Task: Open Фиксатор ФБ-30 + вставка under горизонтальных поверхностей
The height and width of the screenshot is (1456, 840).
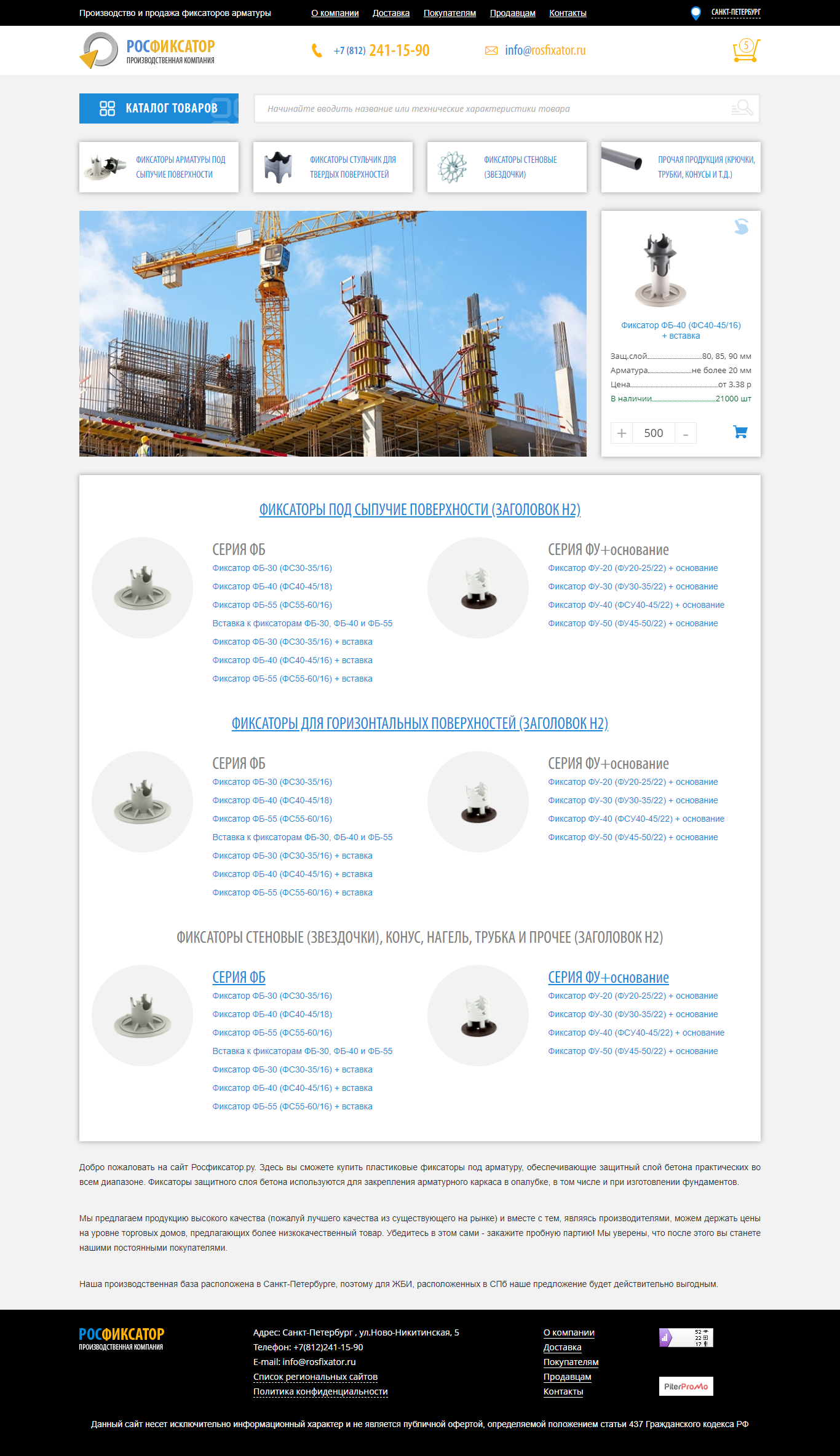Action: 293,856
